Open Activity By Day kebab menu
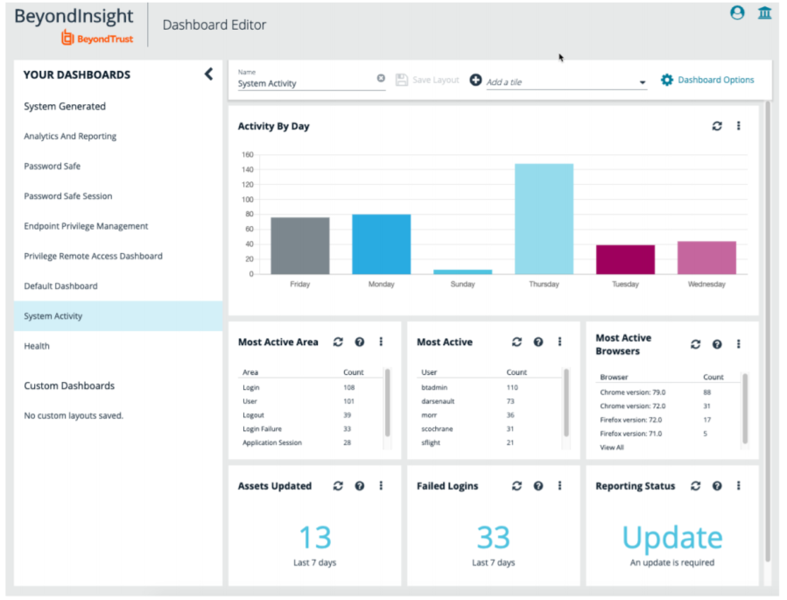 [739, 126]
